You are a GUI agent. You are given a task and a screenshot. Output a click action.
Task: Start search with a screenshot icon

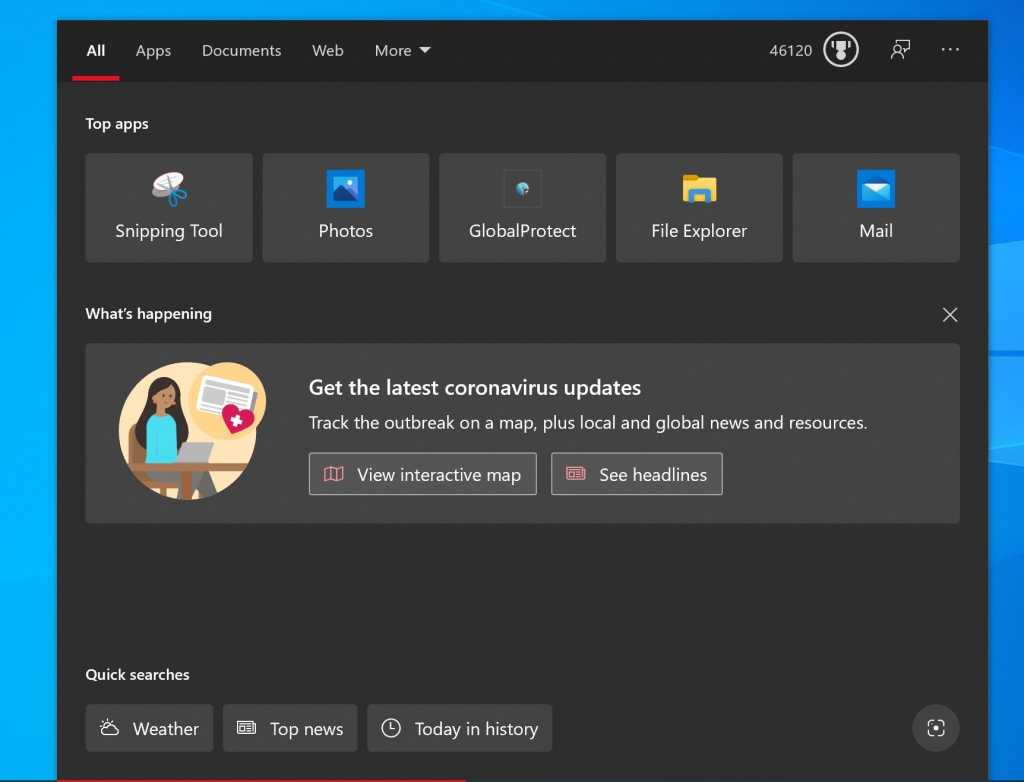click(x=935, y=728)
